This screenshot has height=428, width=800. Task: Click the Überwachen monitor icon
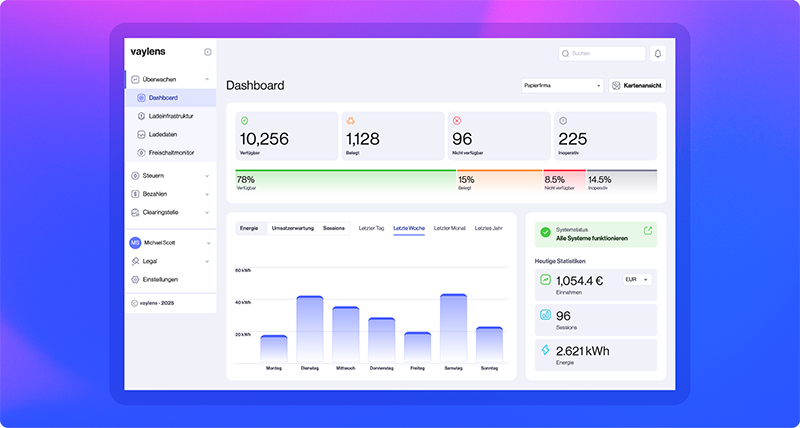(135, 80)
